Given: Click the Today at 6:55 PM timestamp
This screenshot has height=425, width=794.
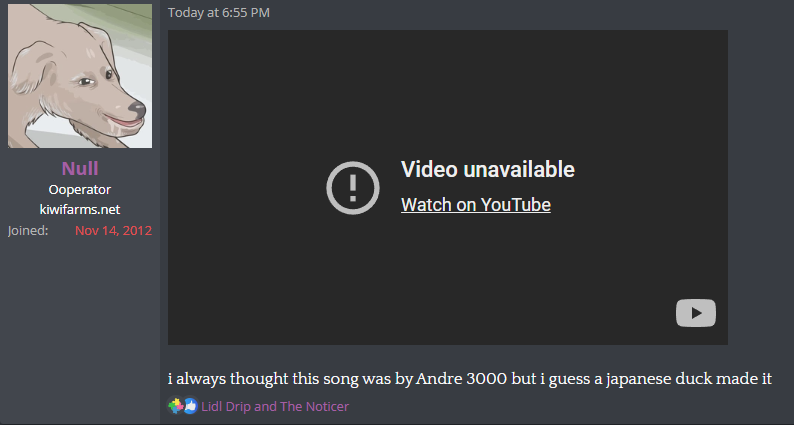Looking at the screenshot, I should tap(218, 13).
